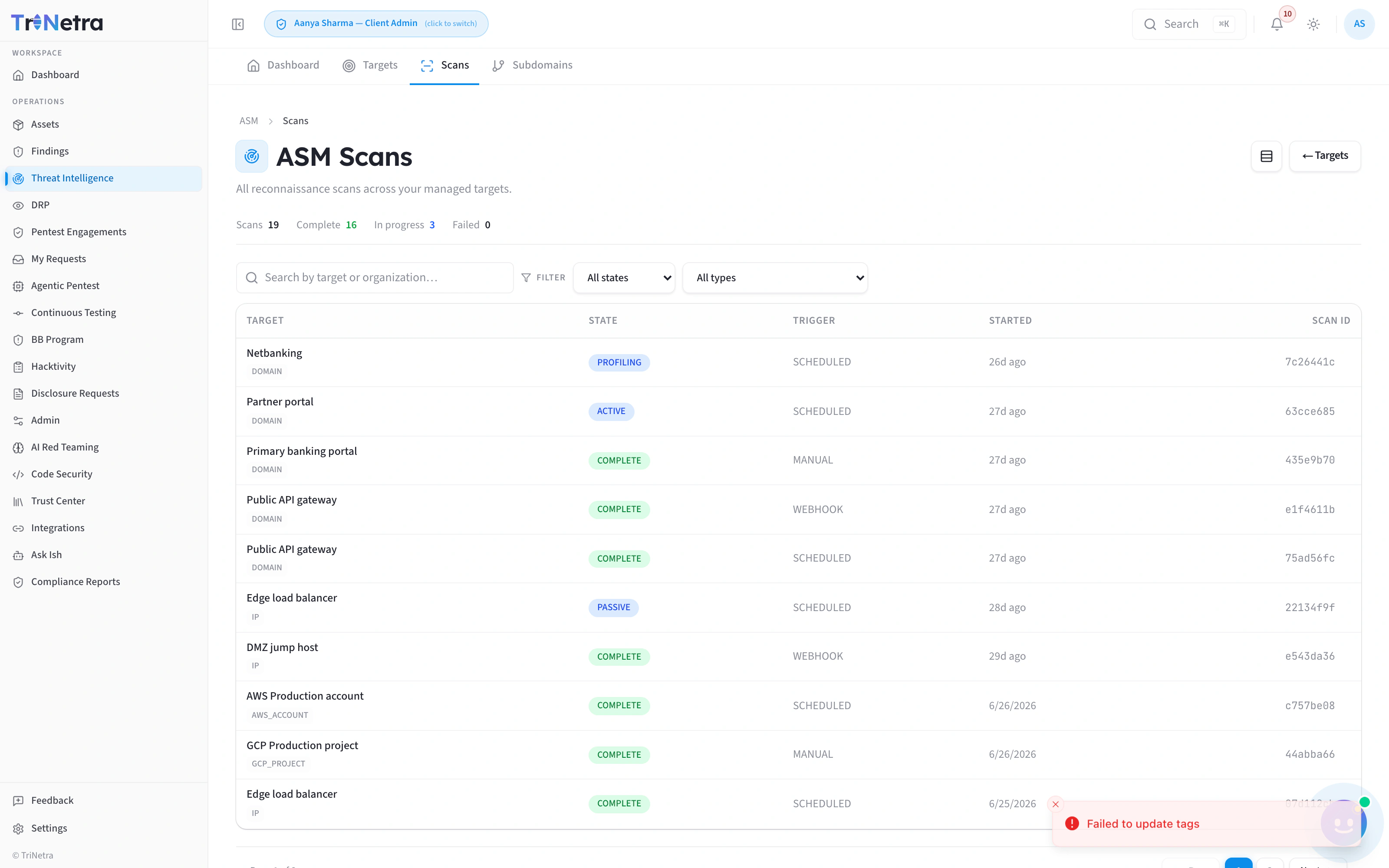Switch to the Dashboard tab
This screenshot has height=868, width=1389.
[283, 66]
